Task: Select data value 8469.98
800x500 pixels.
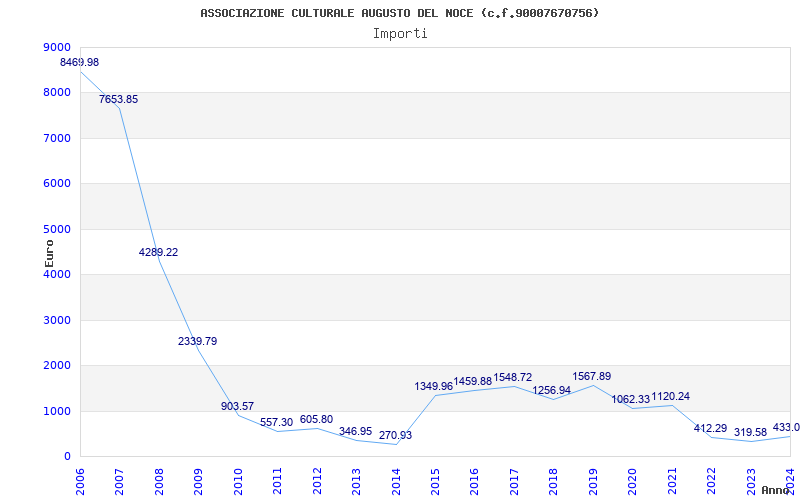Action: coord(80,62)
